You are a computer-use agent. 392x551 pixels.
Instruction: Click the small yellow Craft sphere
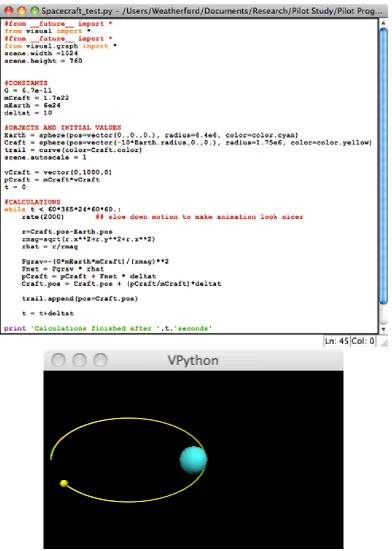coord(64,483)
